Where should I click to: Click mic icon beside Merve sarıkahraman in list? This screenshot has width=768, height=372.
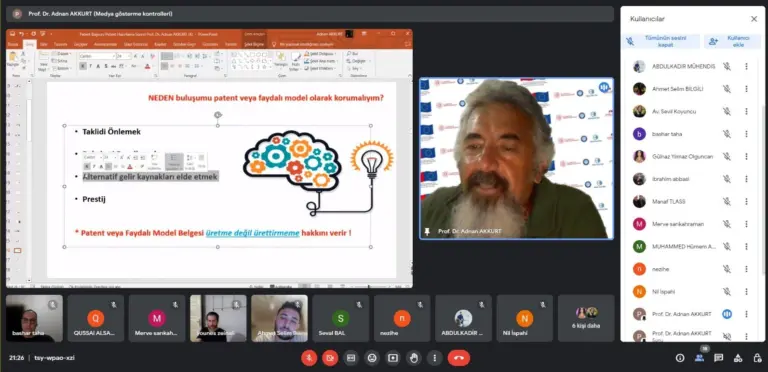tap(727, 224)
